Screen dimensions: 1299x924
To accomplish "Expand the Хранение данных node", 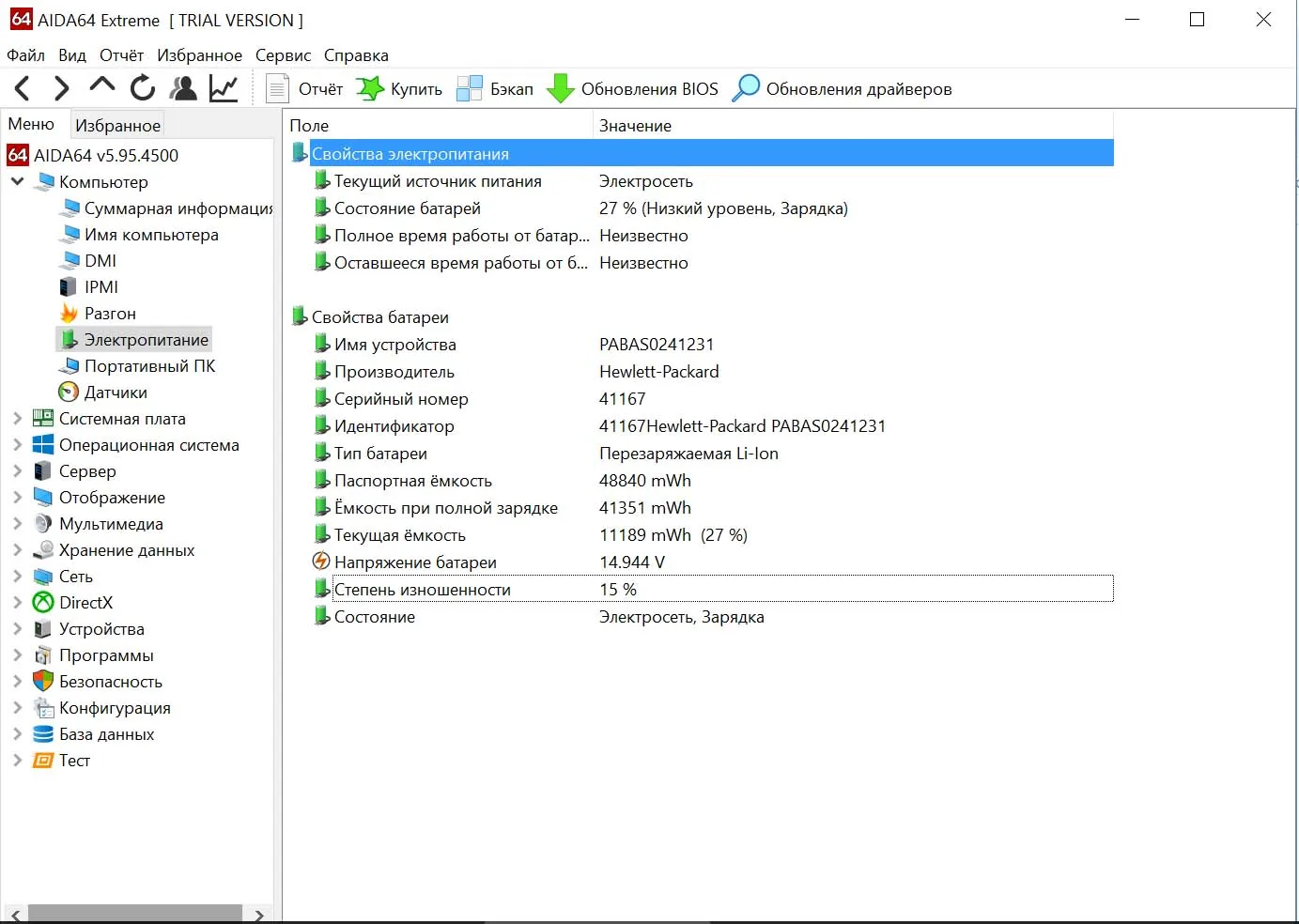I will 17,550.
